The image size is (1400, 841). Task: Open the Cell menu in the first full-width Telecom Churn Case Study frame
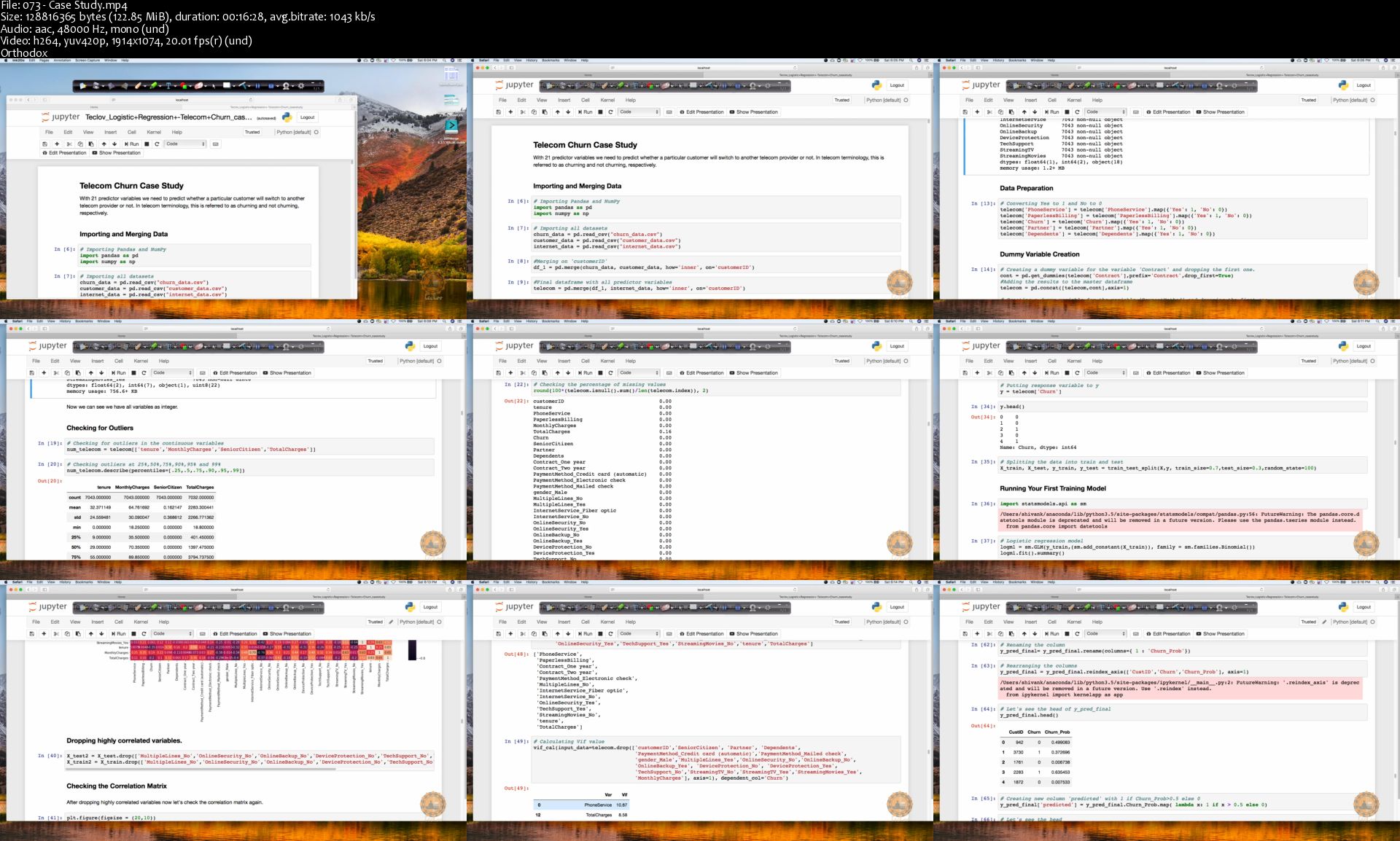pos(585,100)
